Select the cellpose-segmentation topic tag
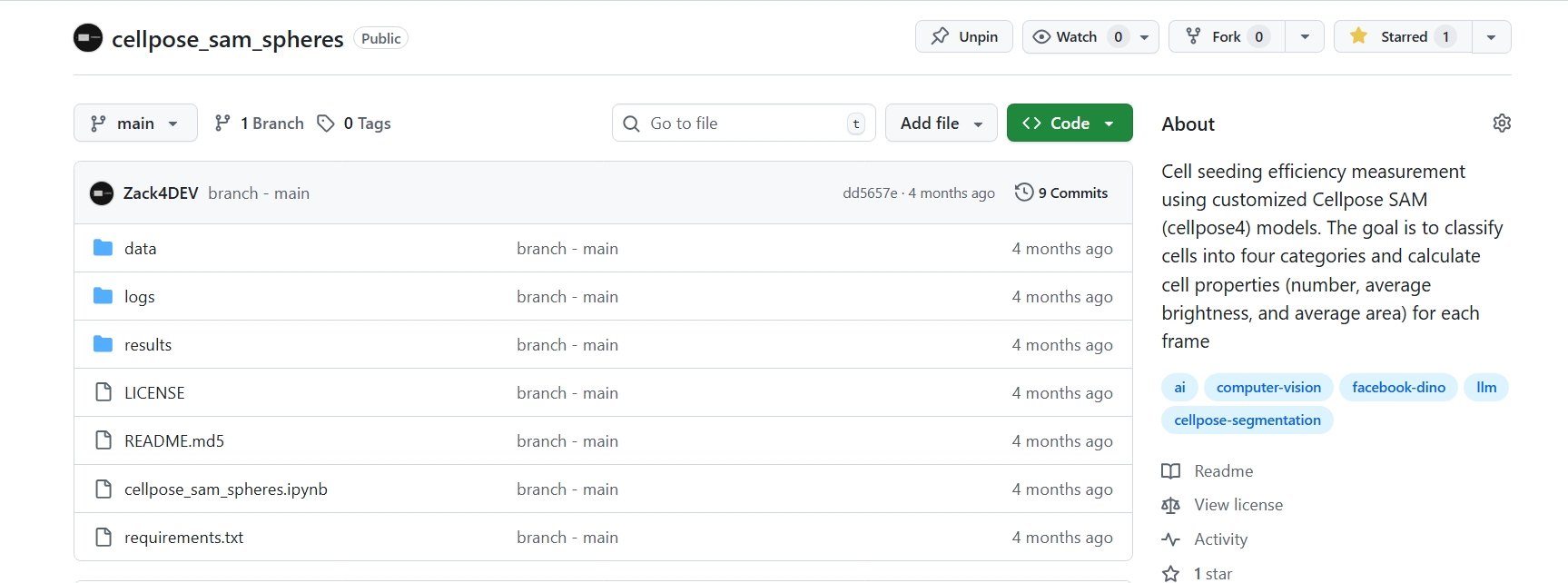 point(1247,420)
